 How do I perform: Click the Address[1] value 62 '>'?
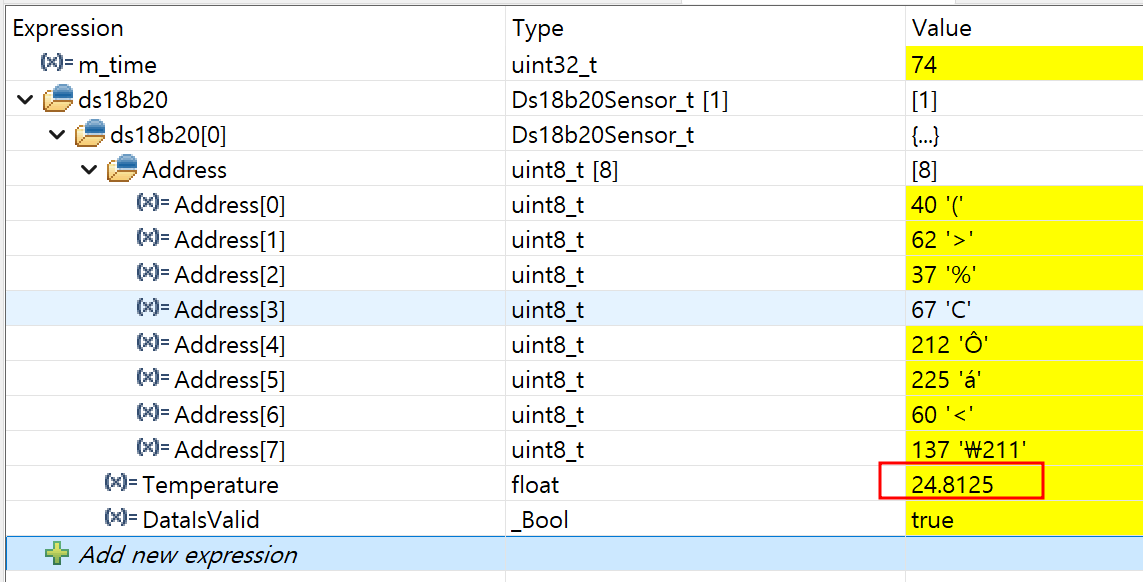943,240
